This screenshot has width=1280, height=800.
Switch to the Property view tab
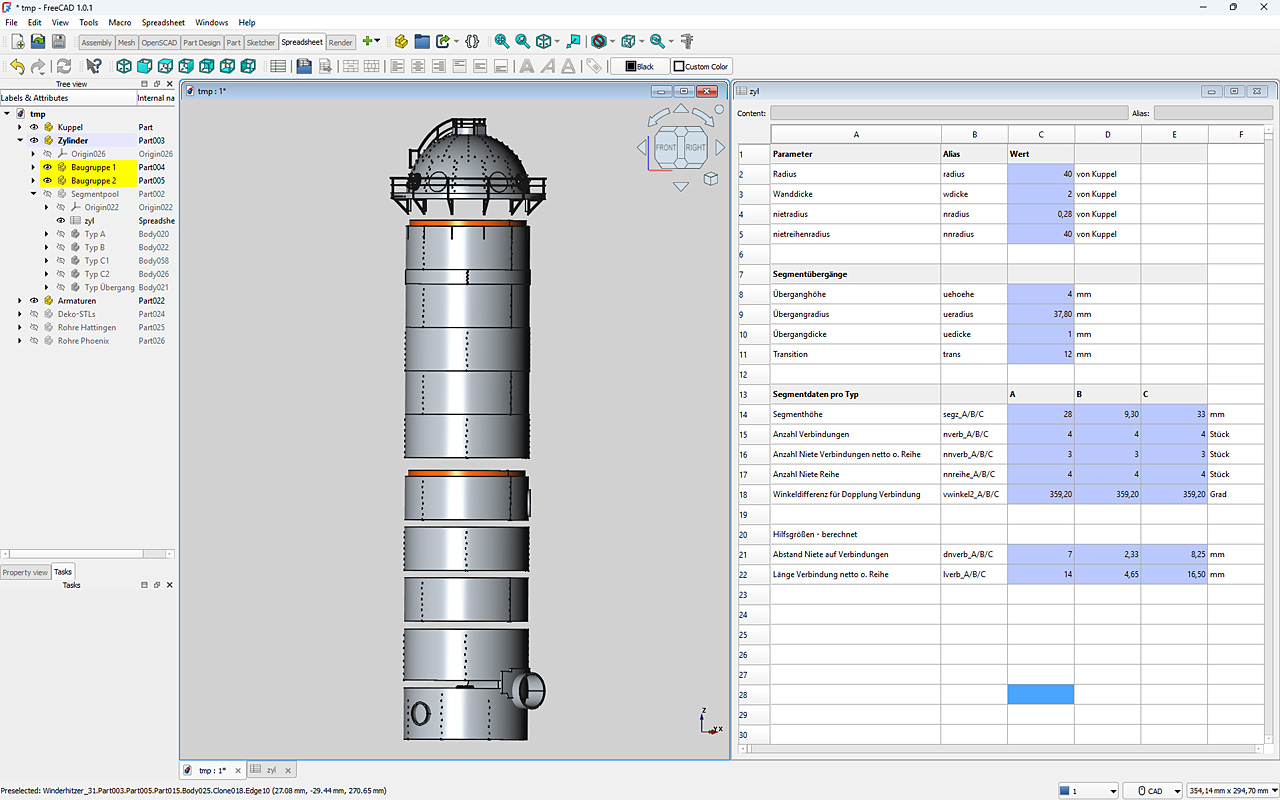click(25, 572)
